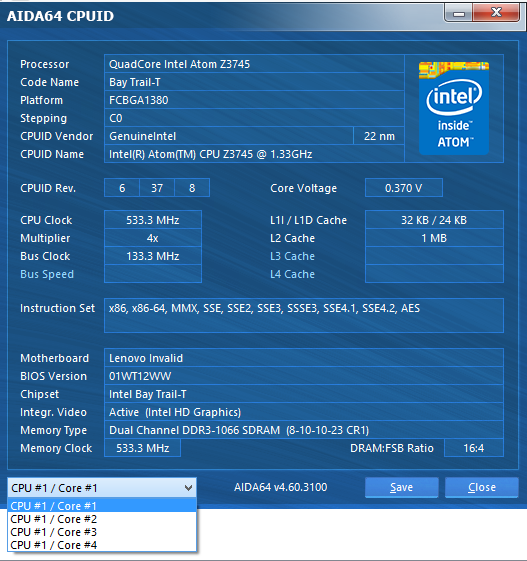Click the DRAM:FSB Ratio 16:4 field
This screenshot has width=527, height=561.
tap(474, 448)
